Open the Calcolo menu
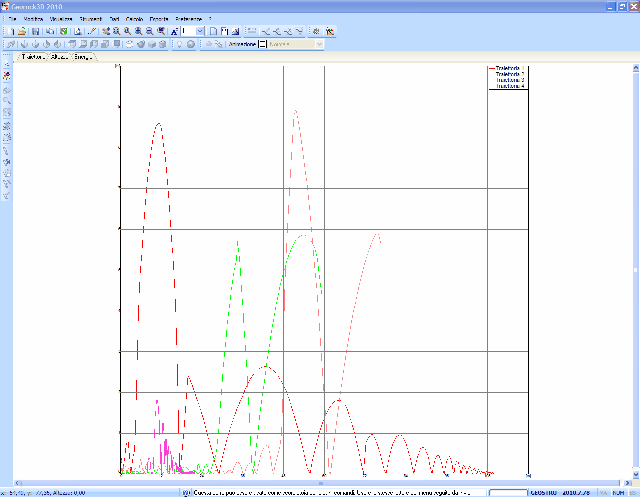640x497 pixels. pyautogui.click(x=134, y=19)
